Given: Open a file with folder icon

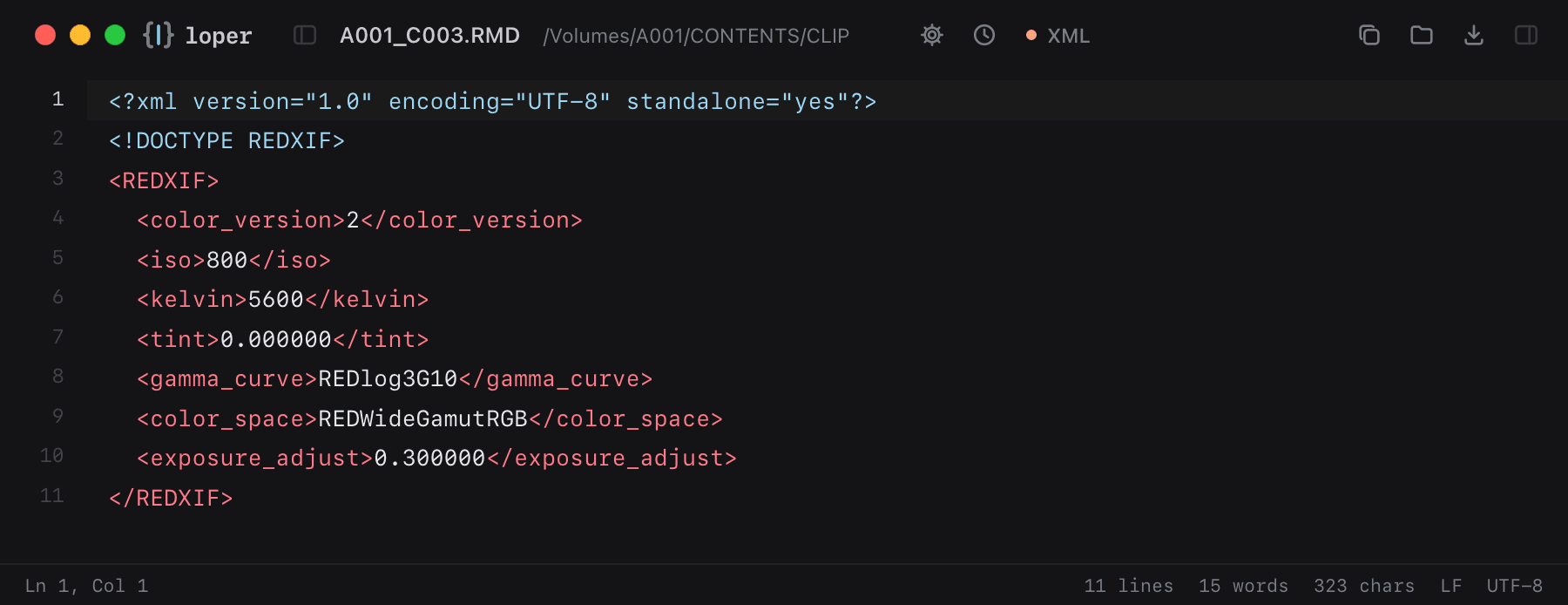Looking at the screenshot, I should 1422,35.
